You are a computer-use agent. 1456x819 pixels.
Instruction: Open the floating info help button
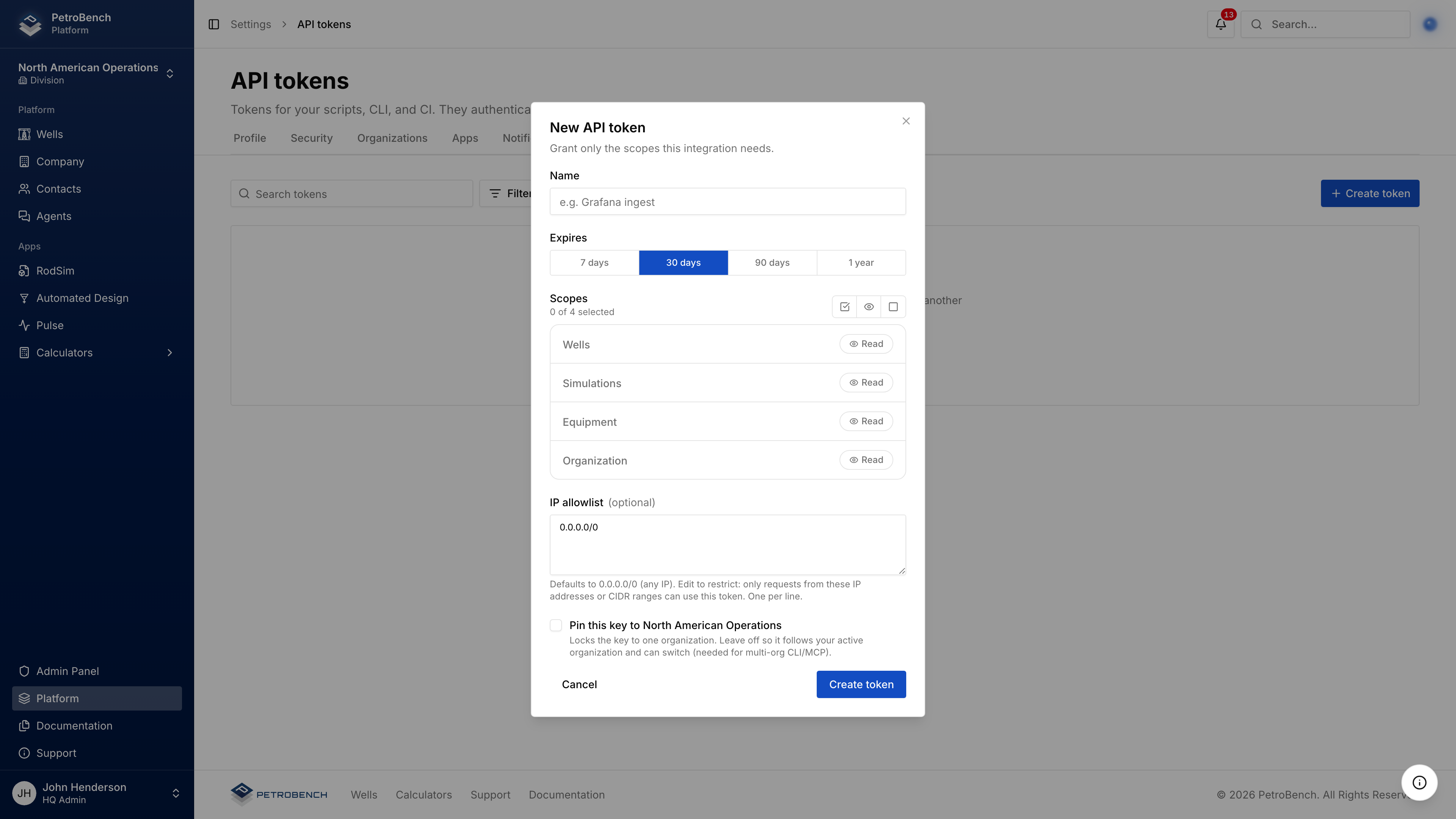tap(1419, 782)
